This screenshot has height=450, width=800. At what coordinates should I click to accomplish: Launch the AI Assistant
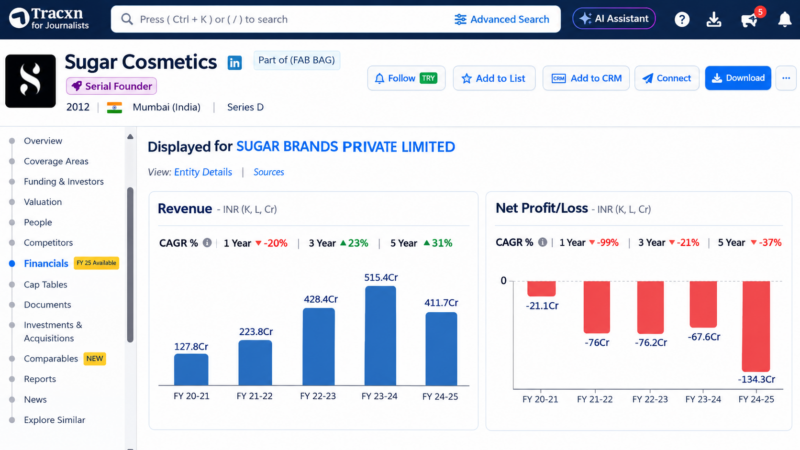(614, 19)
